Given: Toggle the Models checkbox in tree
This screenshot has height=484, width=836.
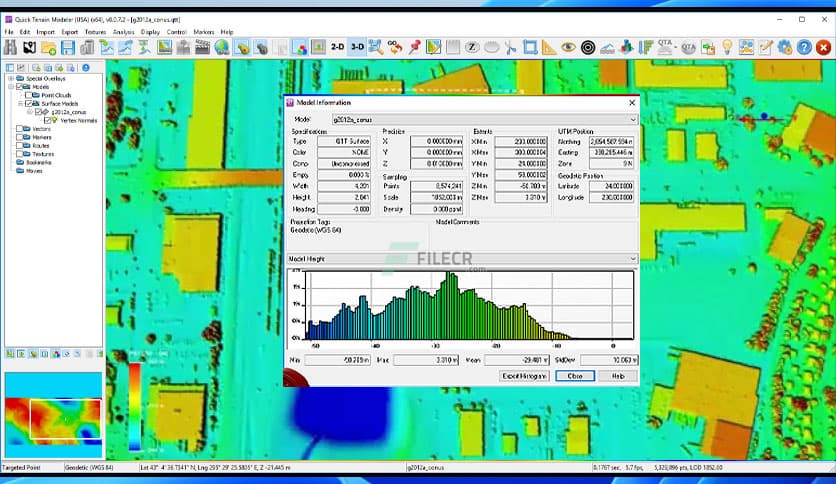Looking at the screenshot, I should 19,87.
